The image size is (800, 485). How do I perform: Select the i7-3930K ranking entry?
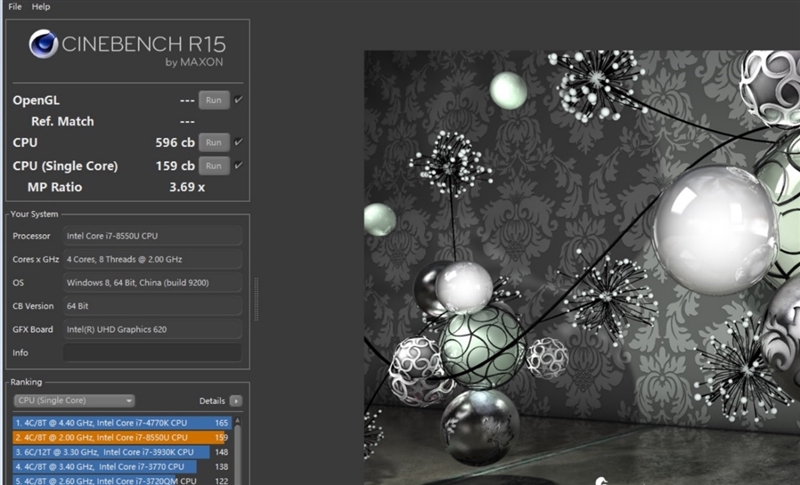click(x=120, y=452)
